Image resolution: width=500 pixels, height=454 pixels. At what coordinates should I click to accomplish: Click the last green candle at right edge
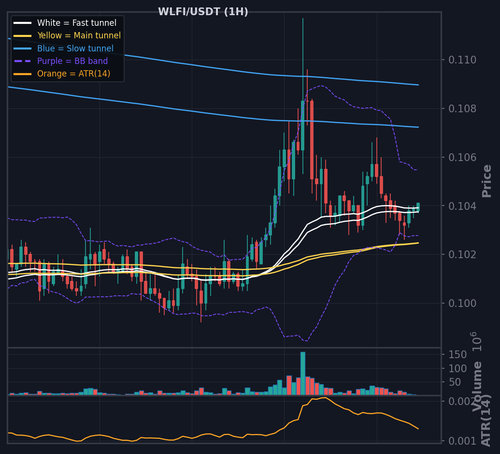click(x=418, y=207)
